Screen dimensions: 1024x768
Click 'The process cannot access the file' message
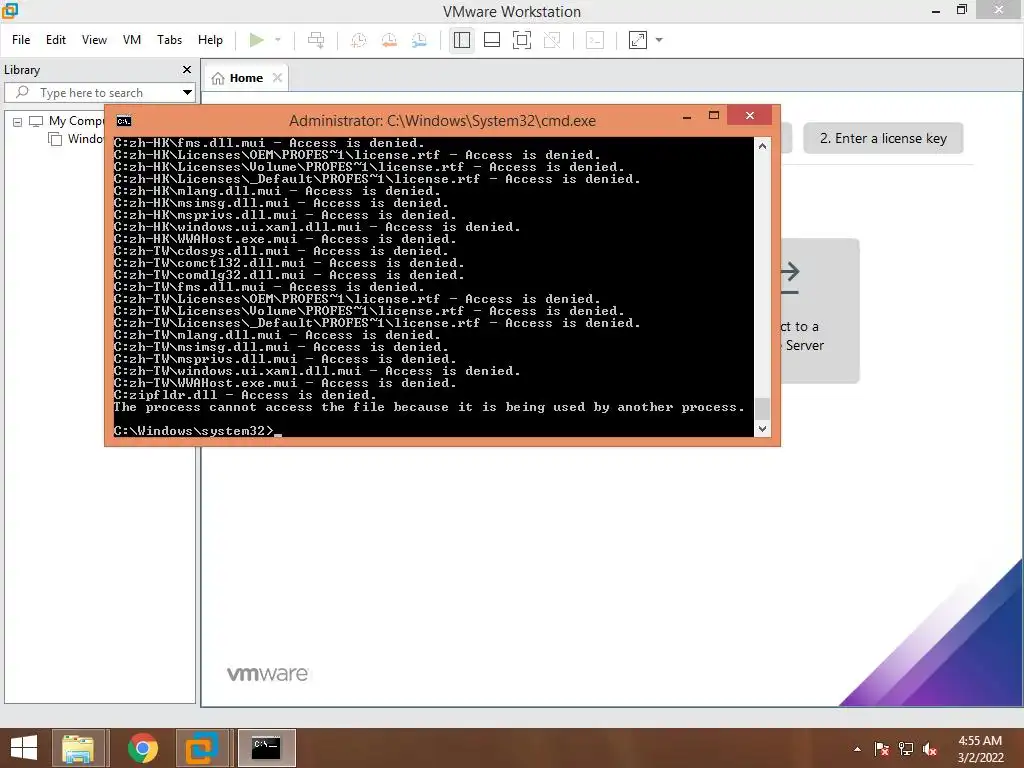[x=429, y=407]
